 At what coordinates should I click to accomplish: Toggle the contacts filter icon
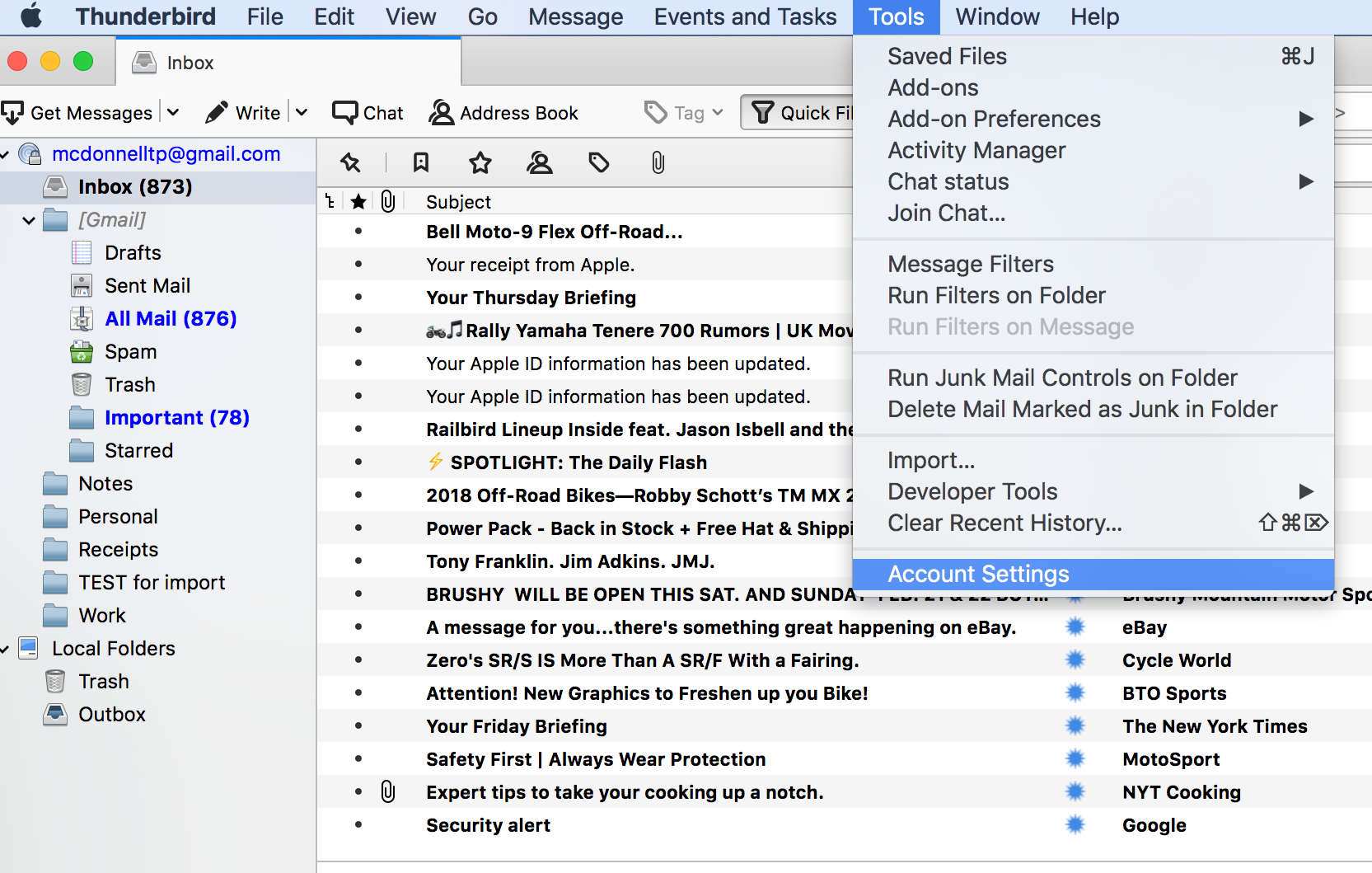[x=540, y=162]
